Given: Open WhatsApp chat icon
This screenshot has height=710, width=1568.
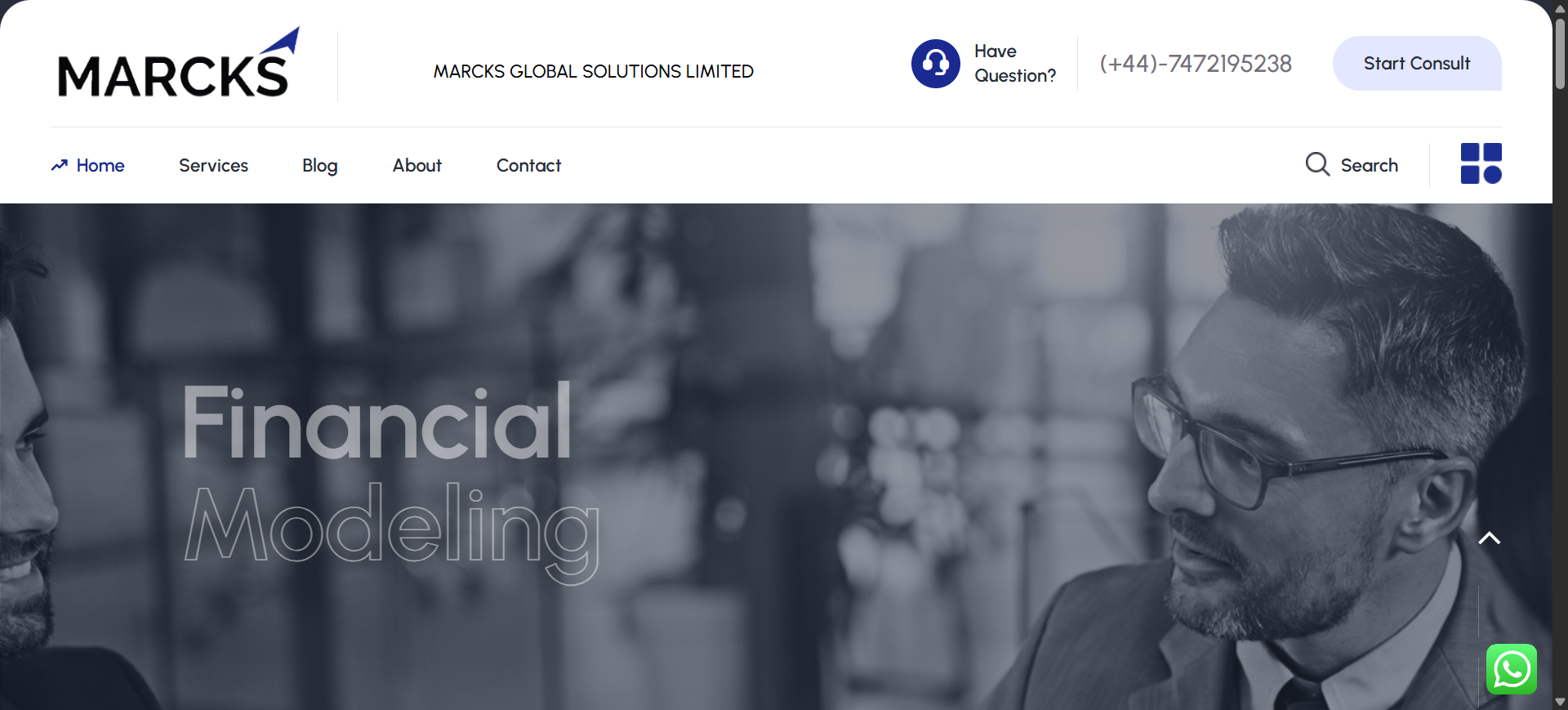Looking at the screenshot, I should coord(1511,669).
